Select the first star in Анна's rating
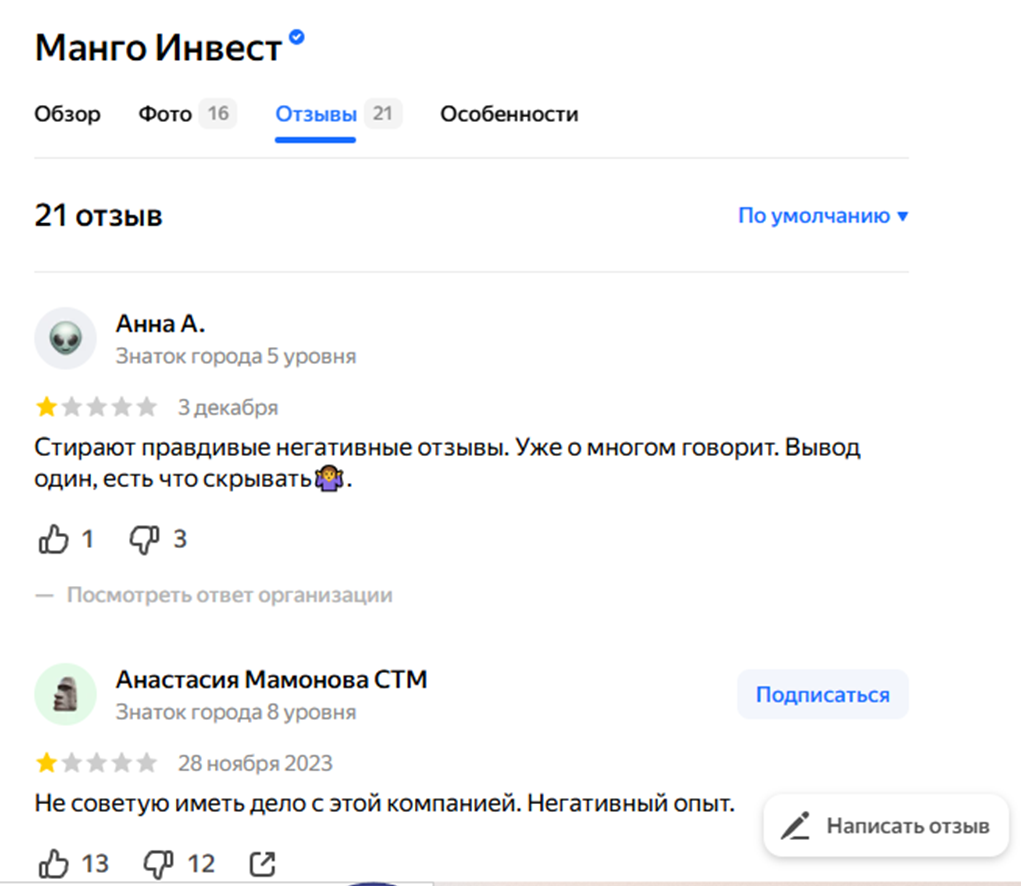Viewport: 1021px width, 886px height. click(x=45, y=406)
